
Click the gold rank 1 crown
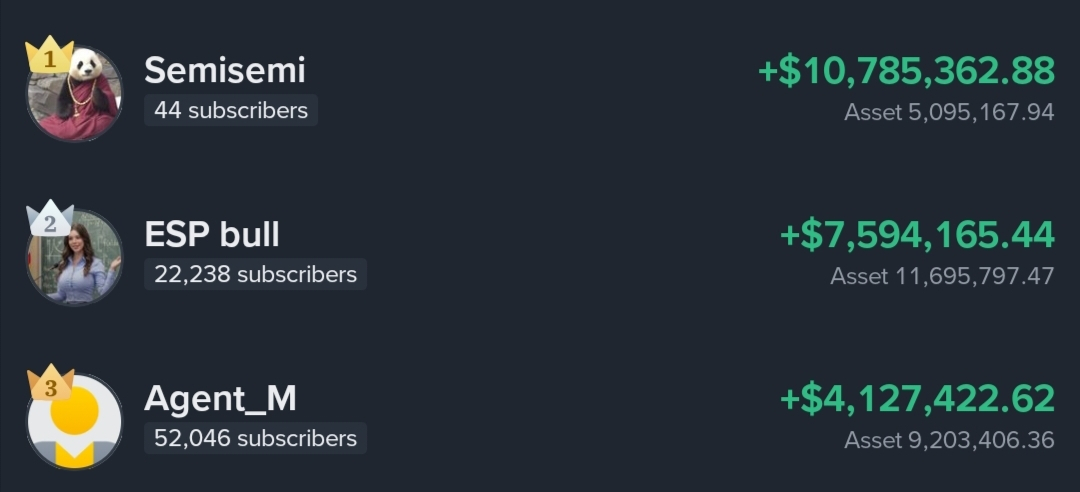[x=49, y=57]
